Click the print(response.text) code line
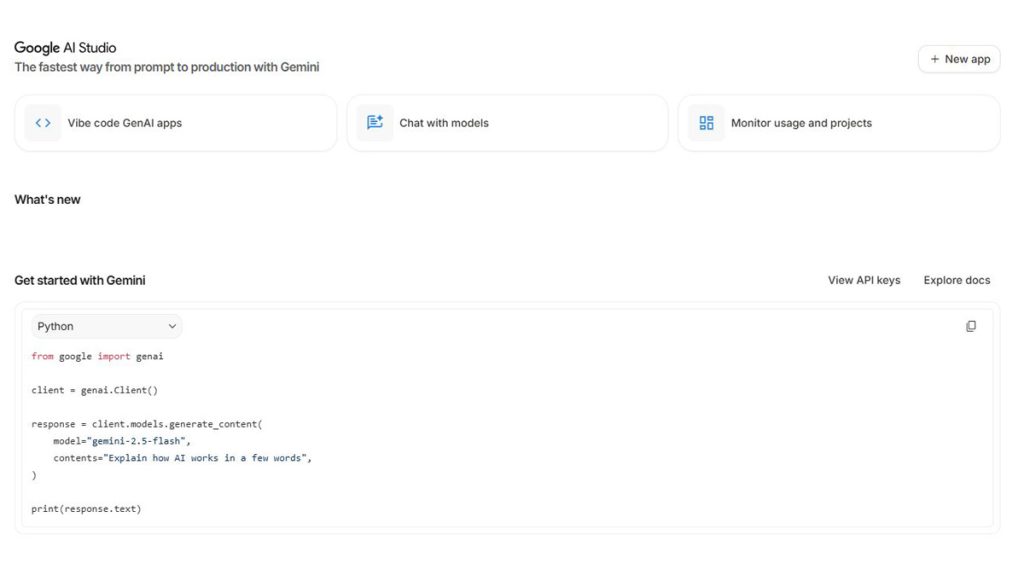 (86, 509)
